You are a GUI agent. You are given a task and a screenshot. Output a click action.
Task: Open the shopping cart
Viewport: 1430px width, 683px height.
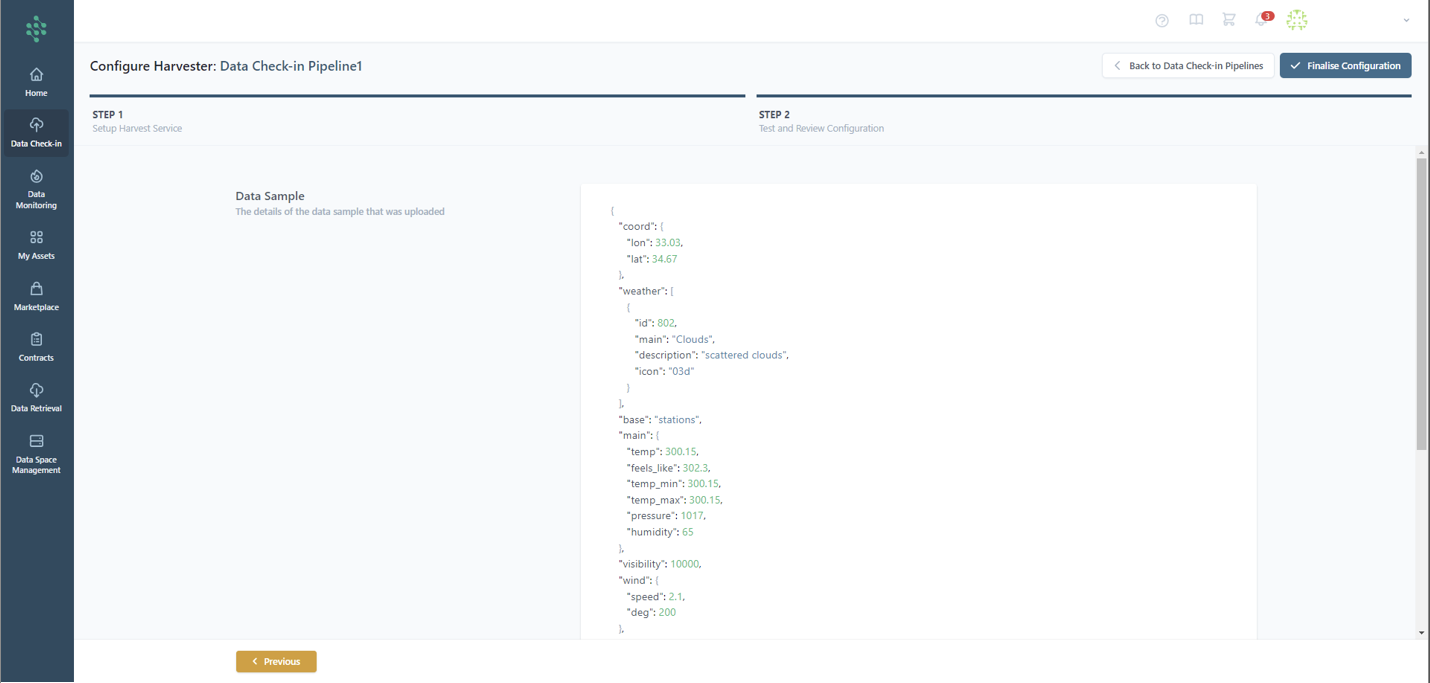[x=1229, y=20]
